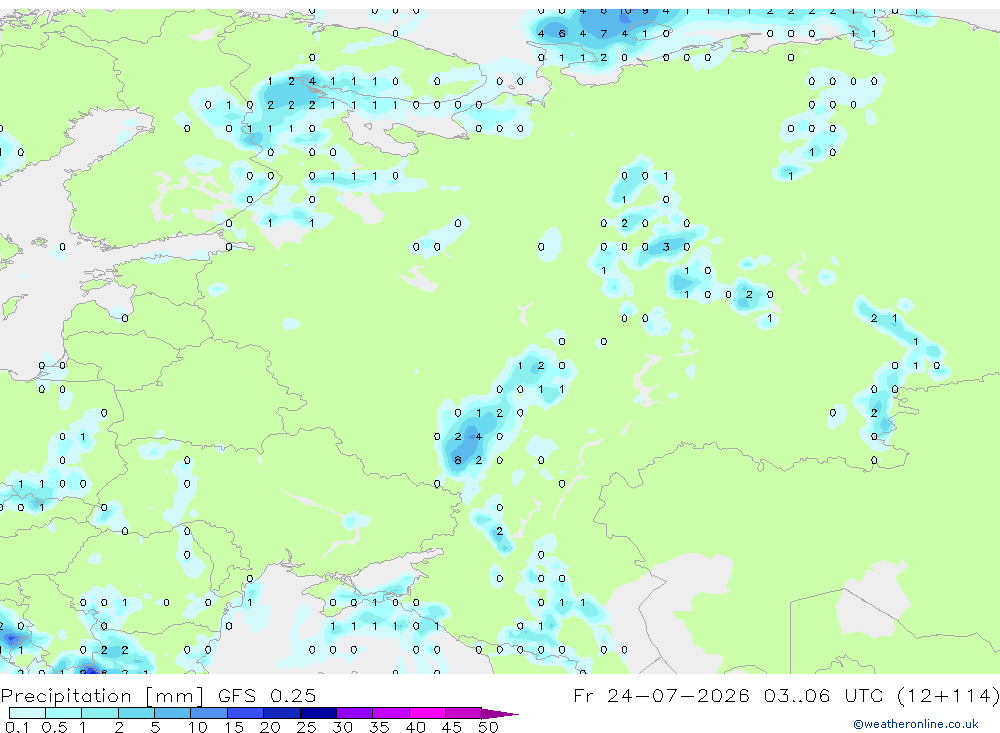Select the 5–10 mm legend color box
Screen dimensions: 1000x733
172,713
